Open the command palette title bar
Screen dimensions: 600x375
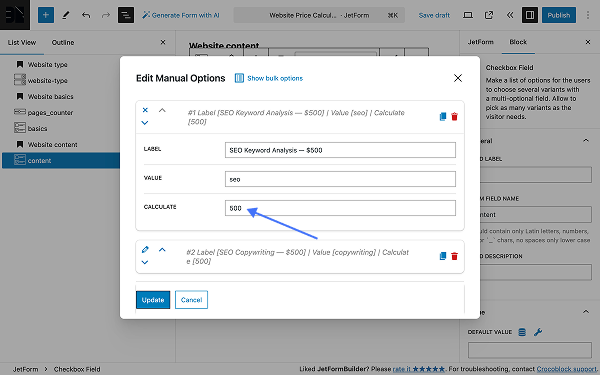coord(319,15)
